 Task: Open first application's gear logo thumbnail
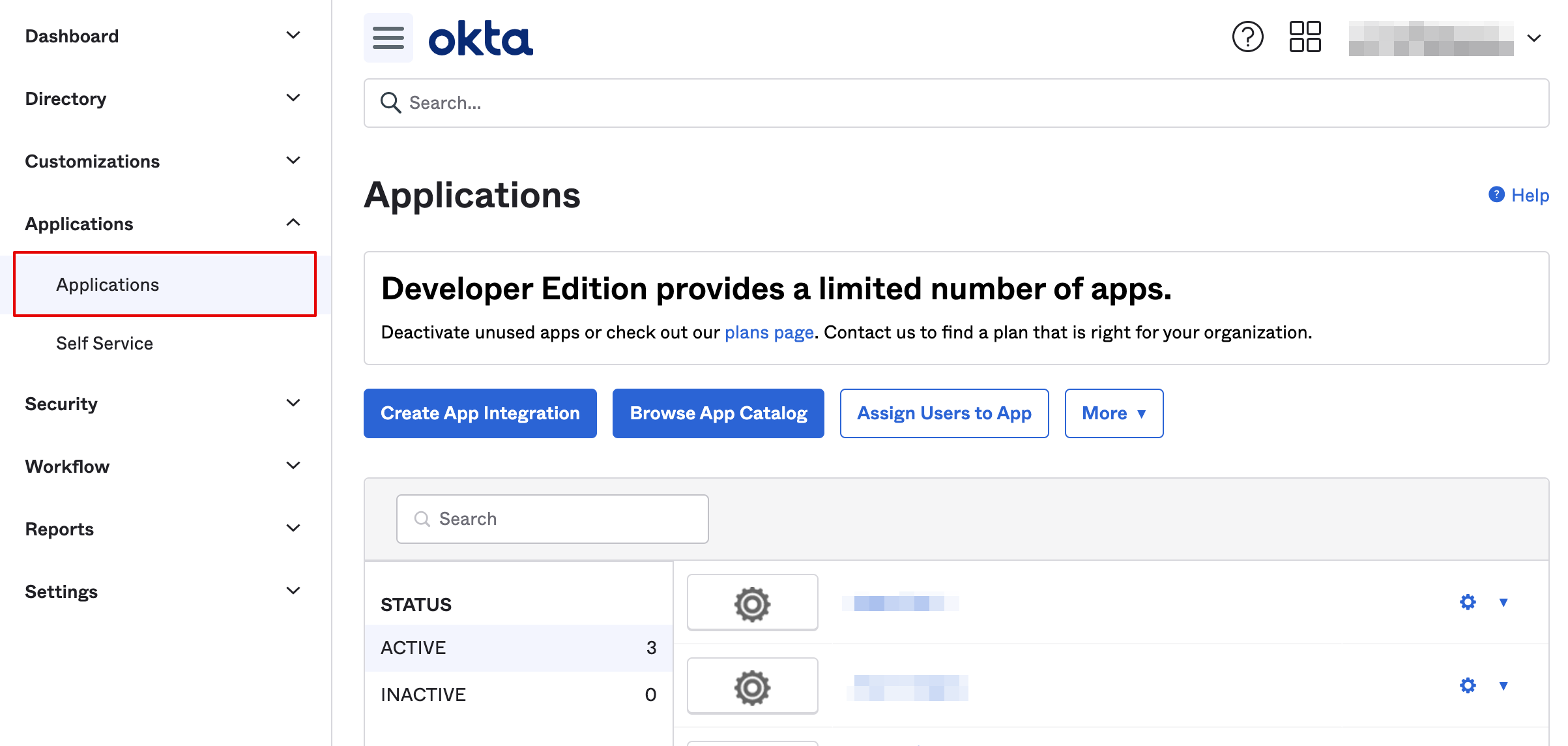752,603
